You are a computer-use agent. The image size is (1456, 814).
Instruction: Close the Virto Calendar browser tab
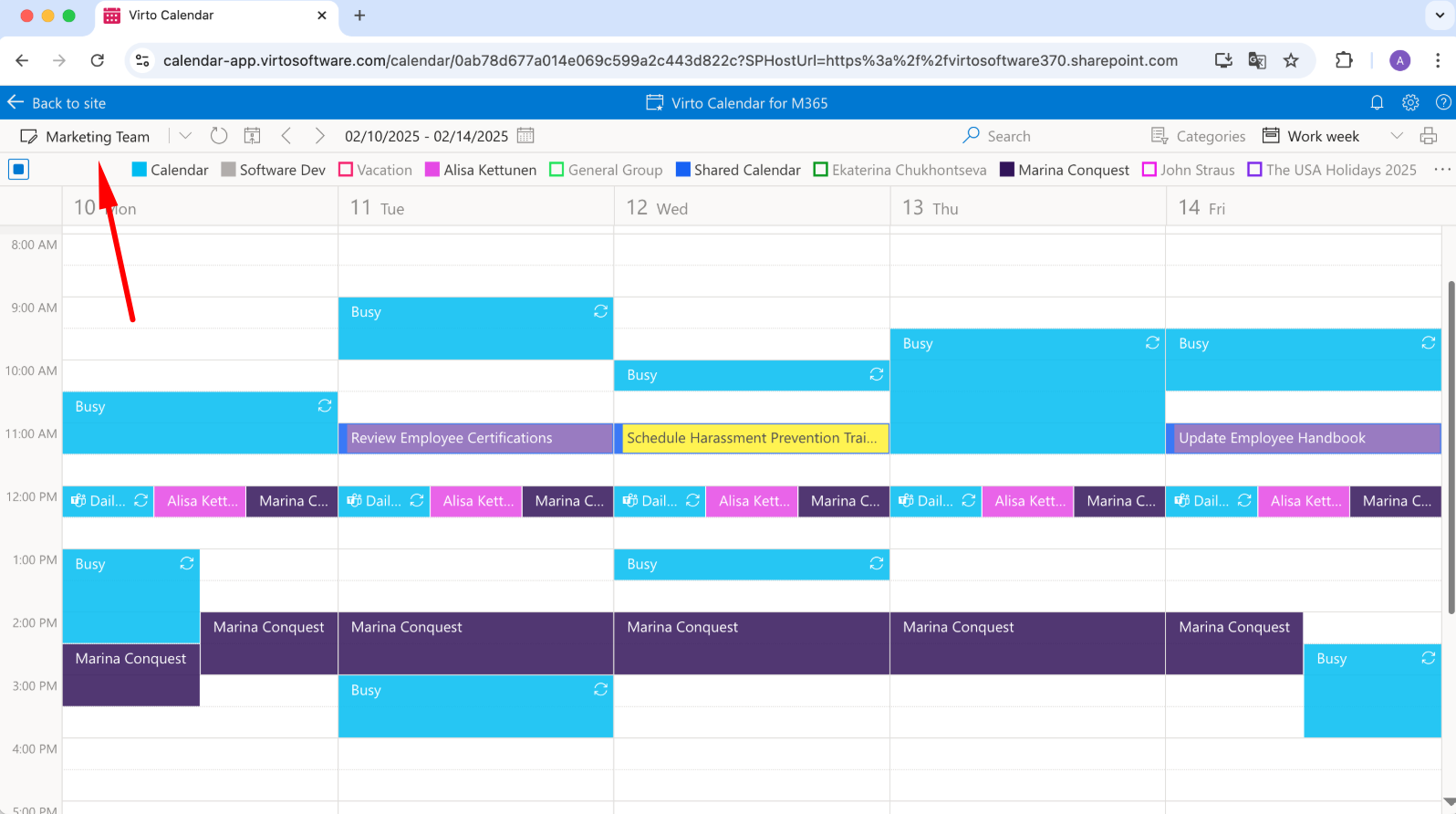(322, 16)
